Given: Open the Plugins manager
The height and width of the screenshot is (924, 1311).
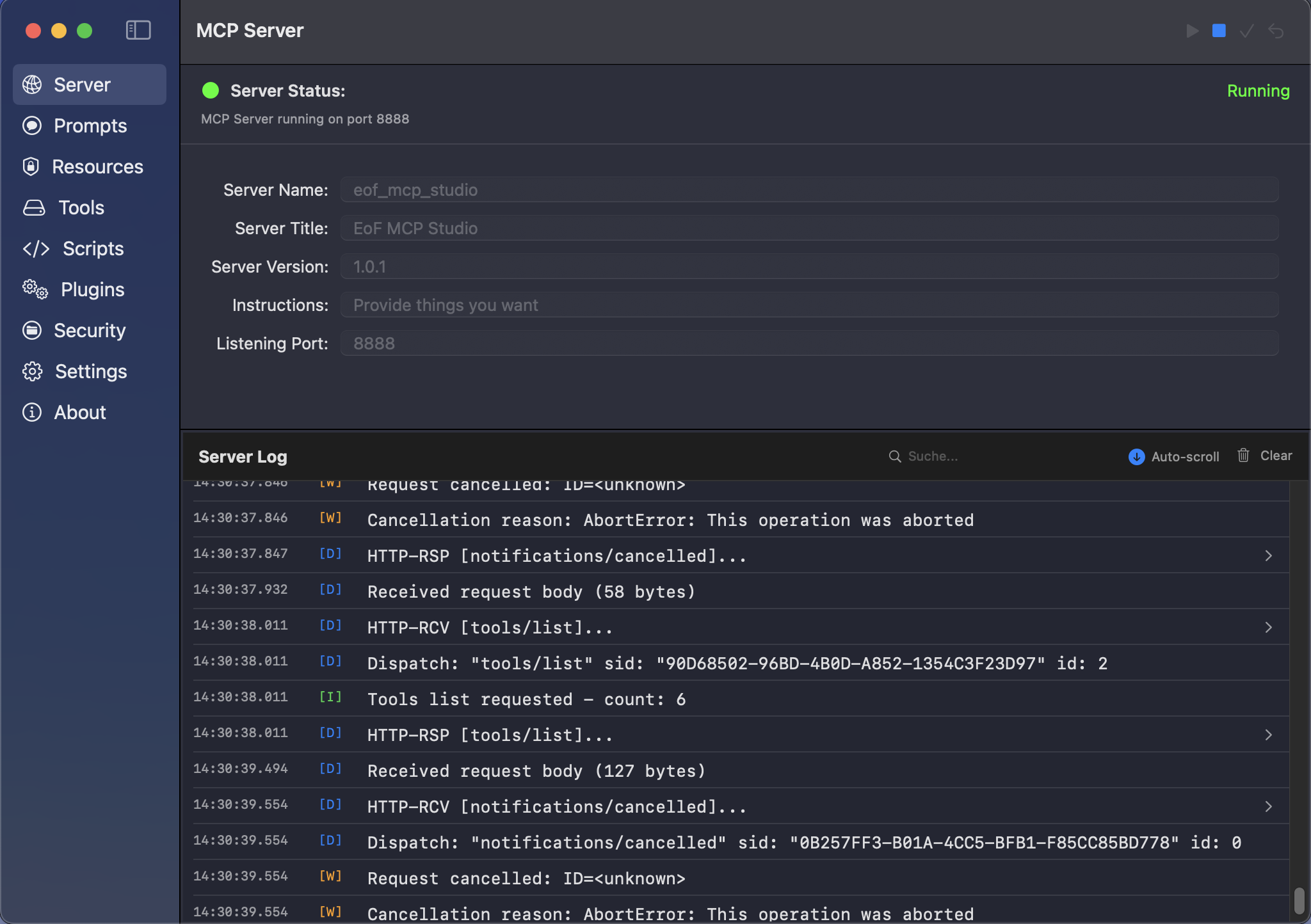Looking at the screenshot, I should [92, 289].
